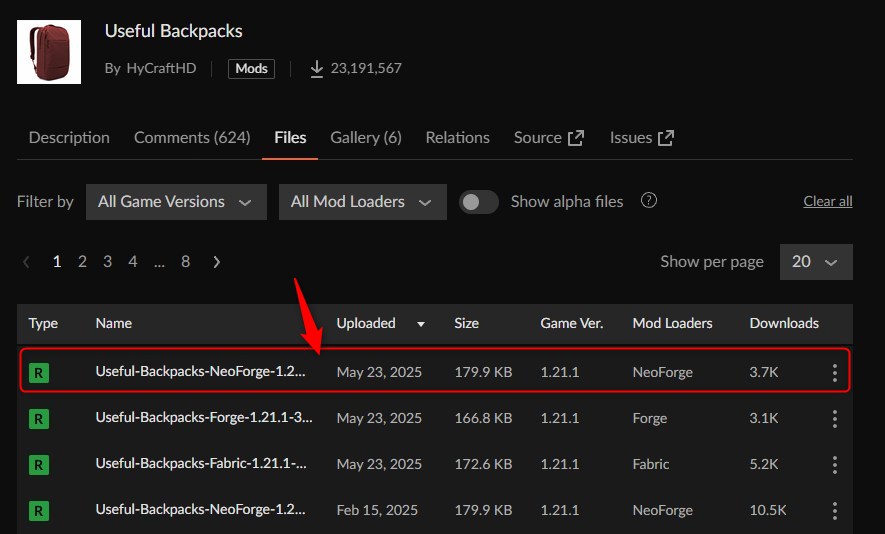Open Useful Backpacks mod thumbnail image

coord(49,52)
